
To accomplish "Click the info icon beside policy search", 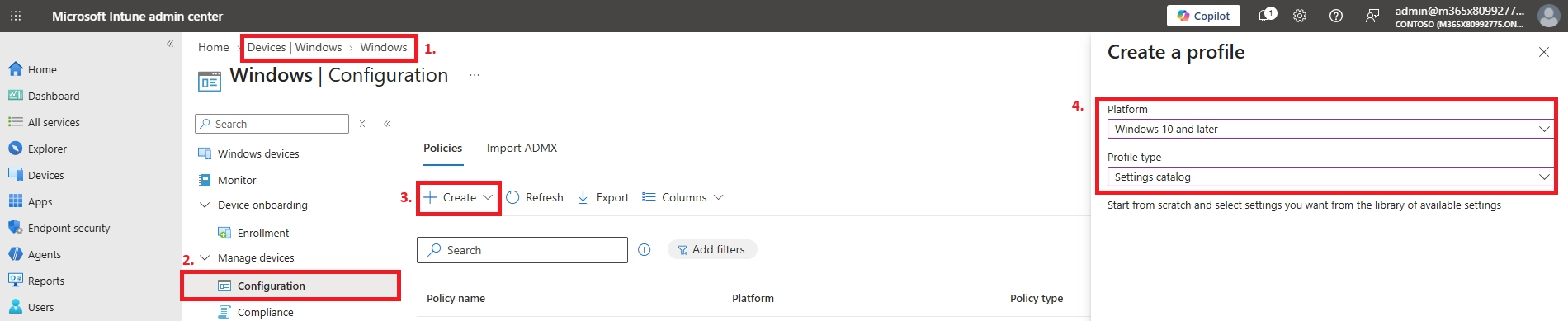I will coord(645,250).
